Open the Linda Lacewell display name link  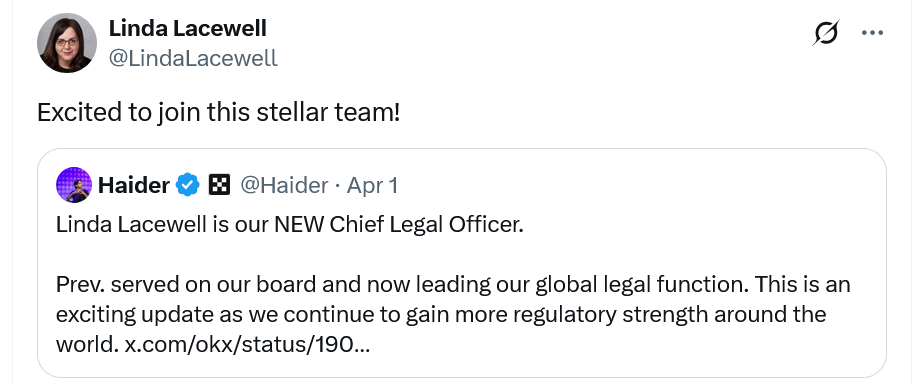tap(187, 28)
